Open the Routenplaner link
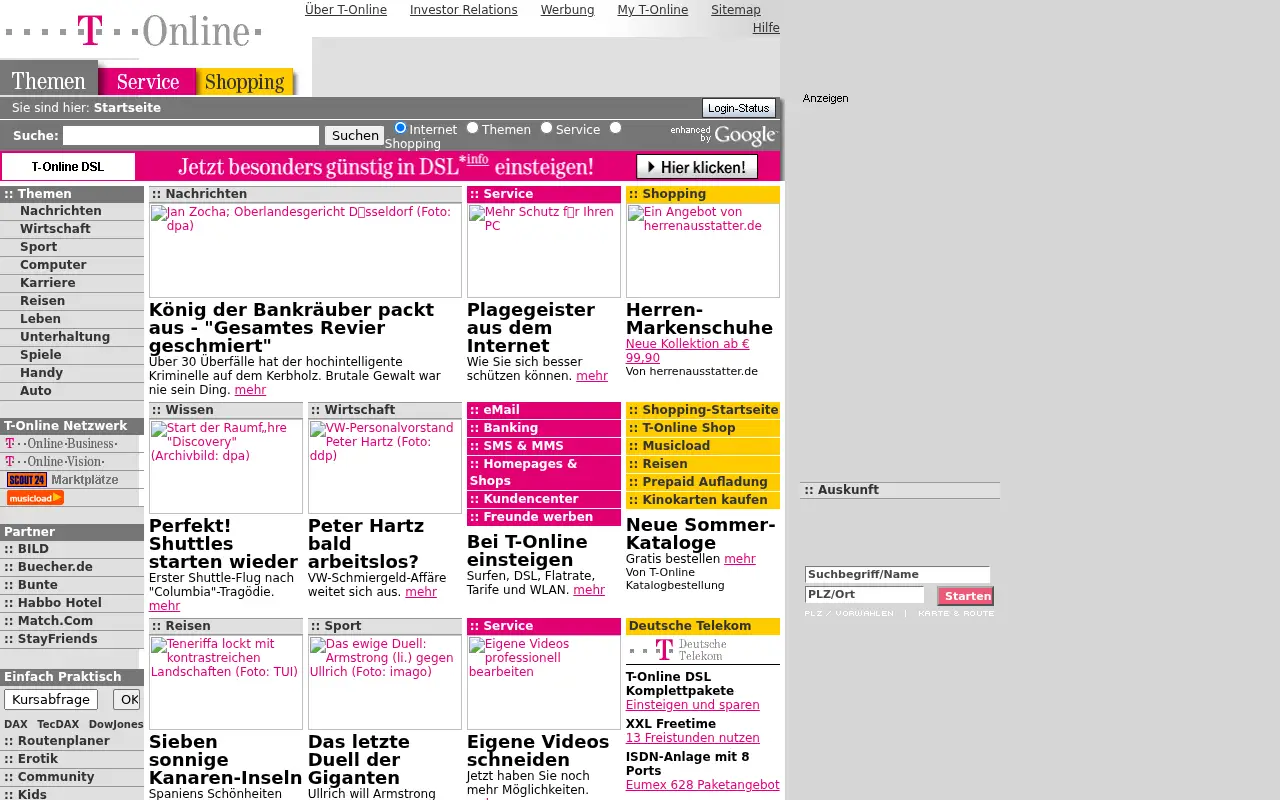Screen dimensions: 1280x800 [x=64, y=741]
